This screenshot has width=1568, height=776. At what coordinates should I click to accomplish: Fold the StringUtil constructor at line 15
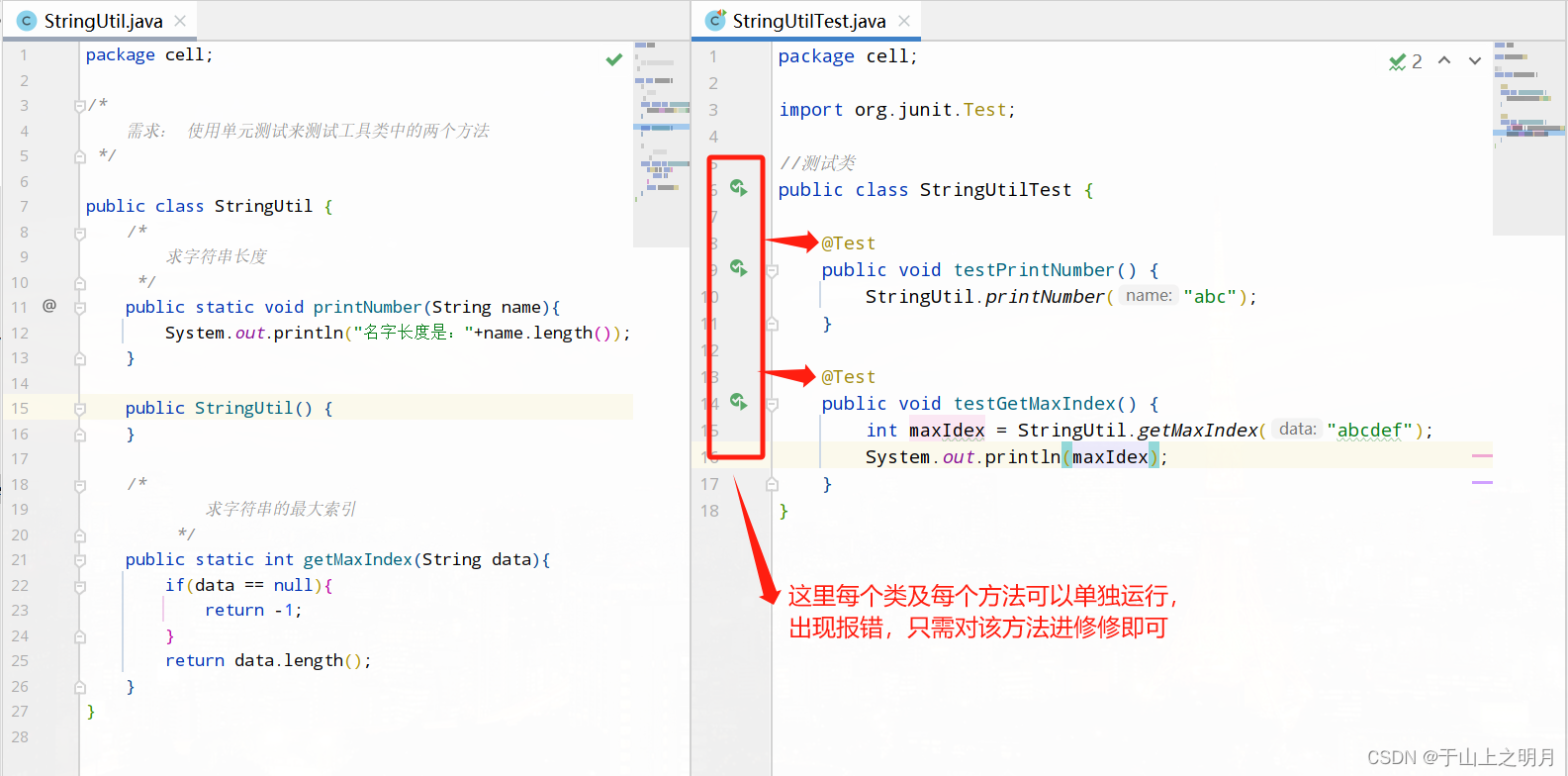pos(80,409)
